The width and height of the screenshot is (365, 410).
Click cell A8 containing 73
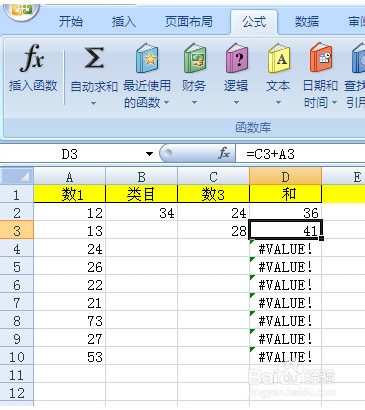coord(69,321)
